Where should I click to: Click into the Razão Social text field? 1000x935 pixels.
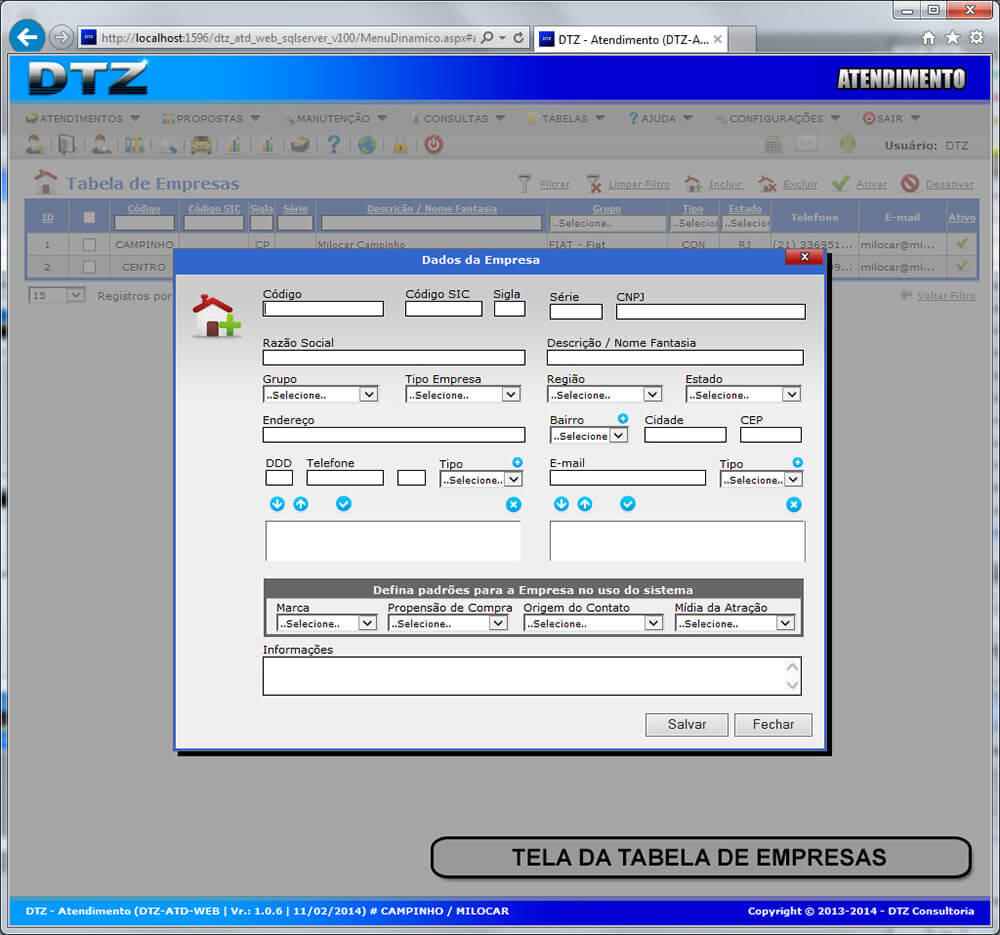pyautogui.click(x=393, y=358)
